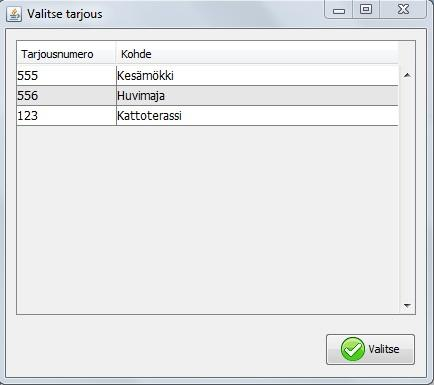Click the empty table area below rows

[208, 219]
